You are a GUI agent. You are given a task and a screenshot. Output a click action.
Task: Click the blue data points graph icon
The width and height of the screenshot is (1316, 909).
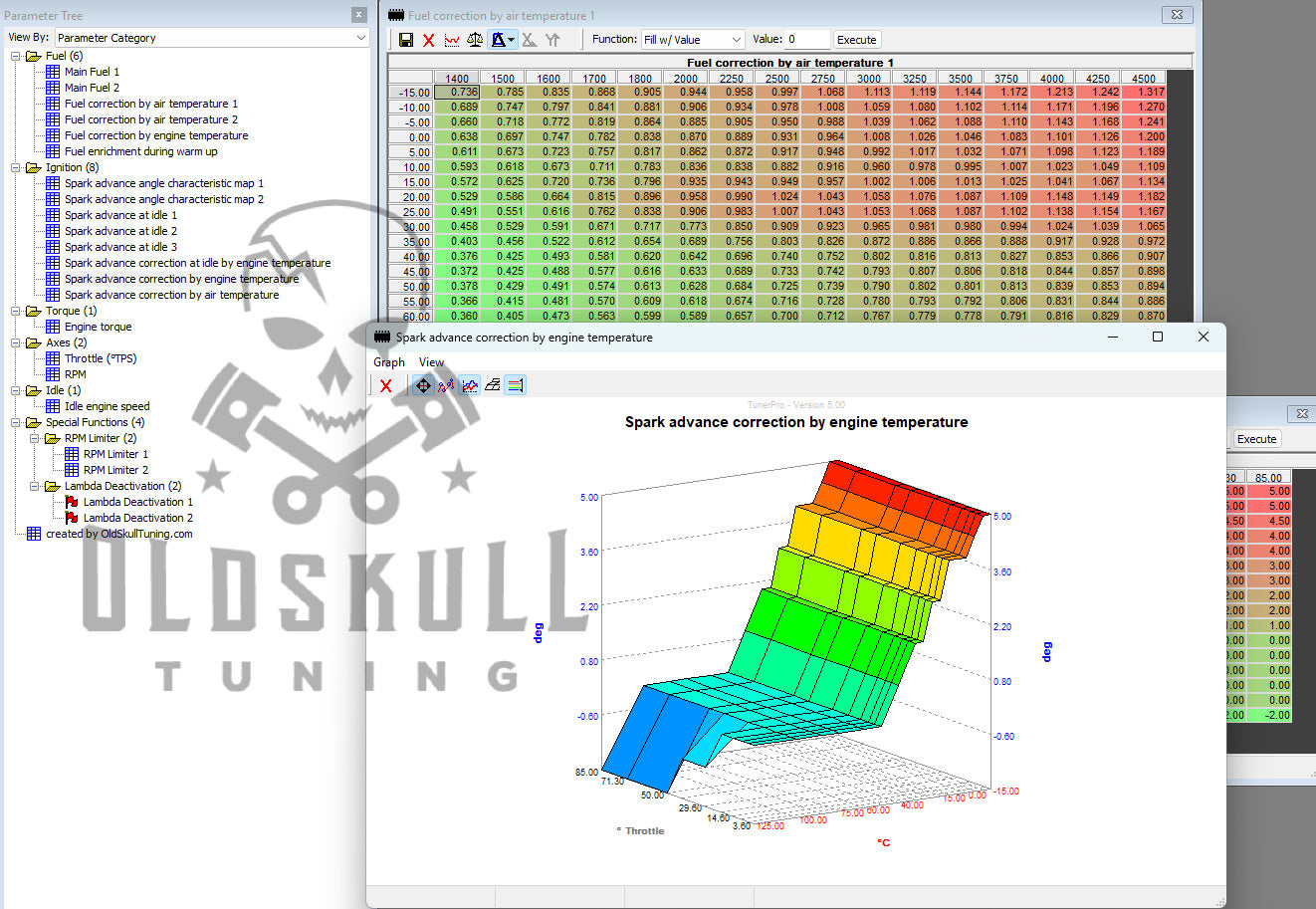click(x=446, y=385)
